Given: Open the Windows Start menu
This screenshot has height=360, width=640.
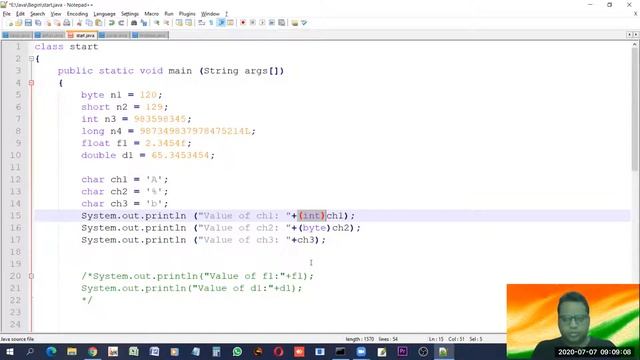Looking at the screenshot, I should point(9,351).
